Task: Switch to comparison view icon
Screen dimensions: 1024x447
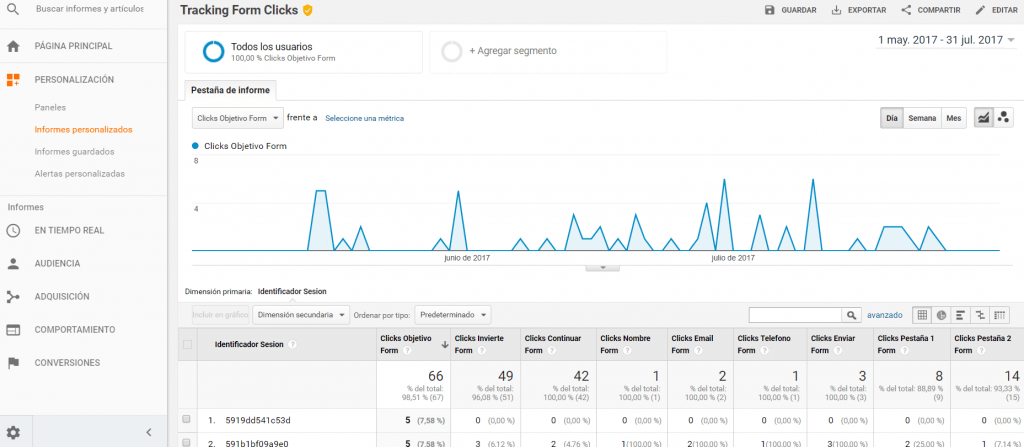Action: click(x=980, y=315)
